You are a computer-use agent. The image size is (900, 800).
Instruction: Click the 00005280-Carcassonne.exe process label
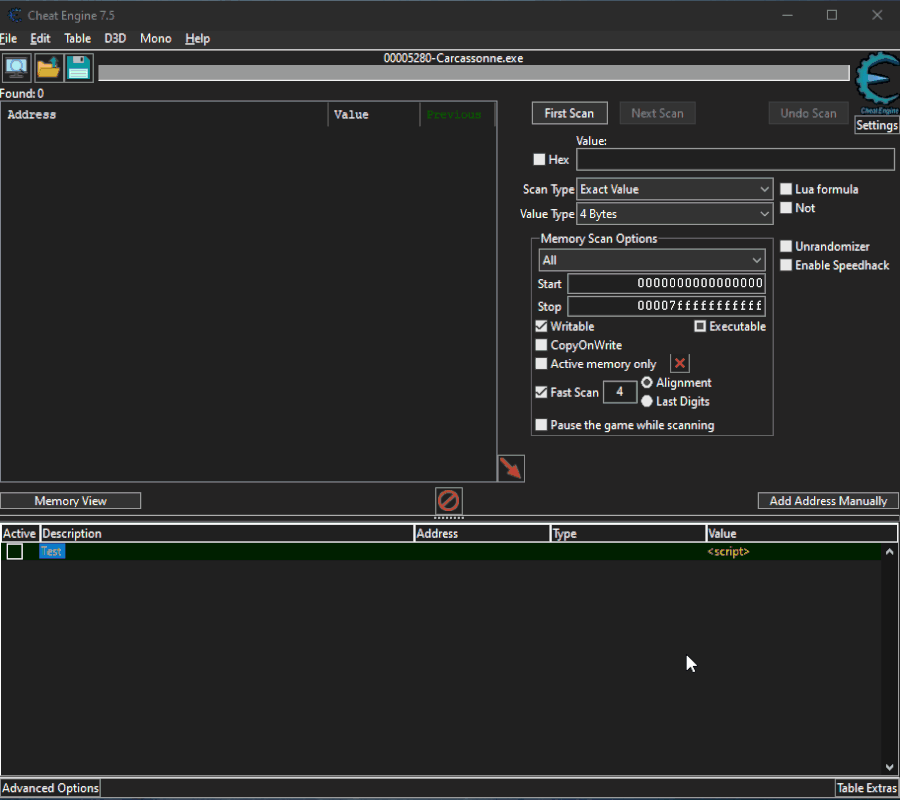pos(453,58)
